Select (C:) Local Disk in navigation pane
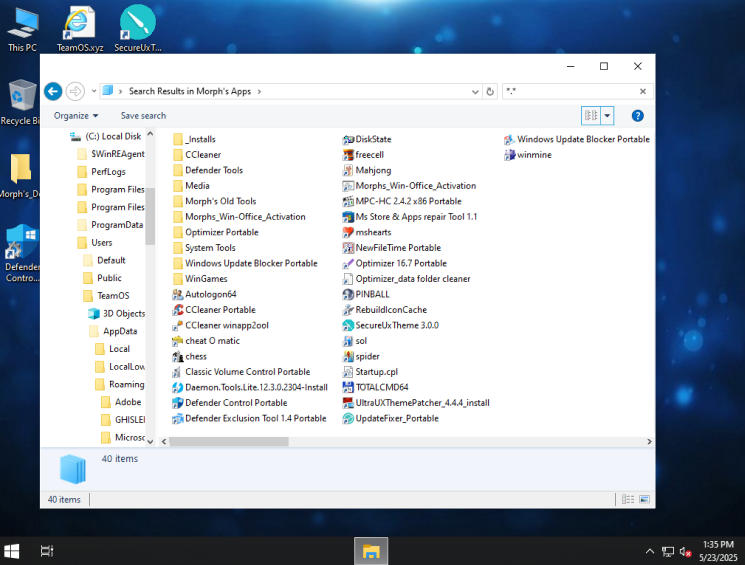This screenshot has width=745, height=565. pyautogui.click(x=106, y=136)
